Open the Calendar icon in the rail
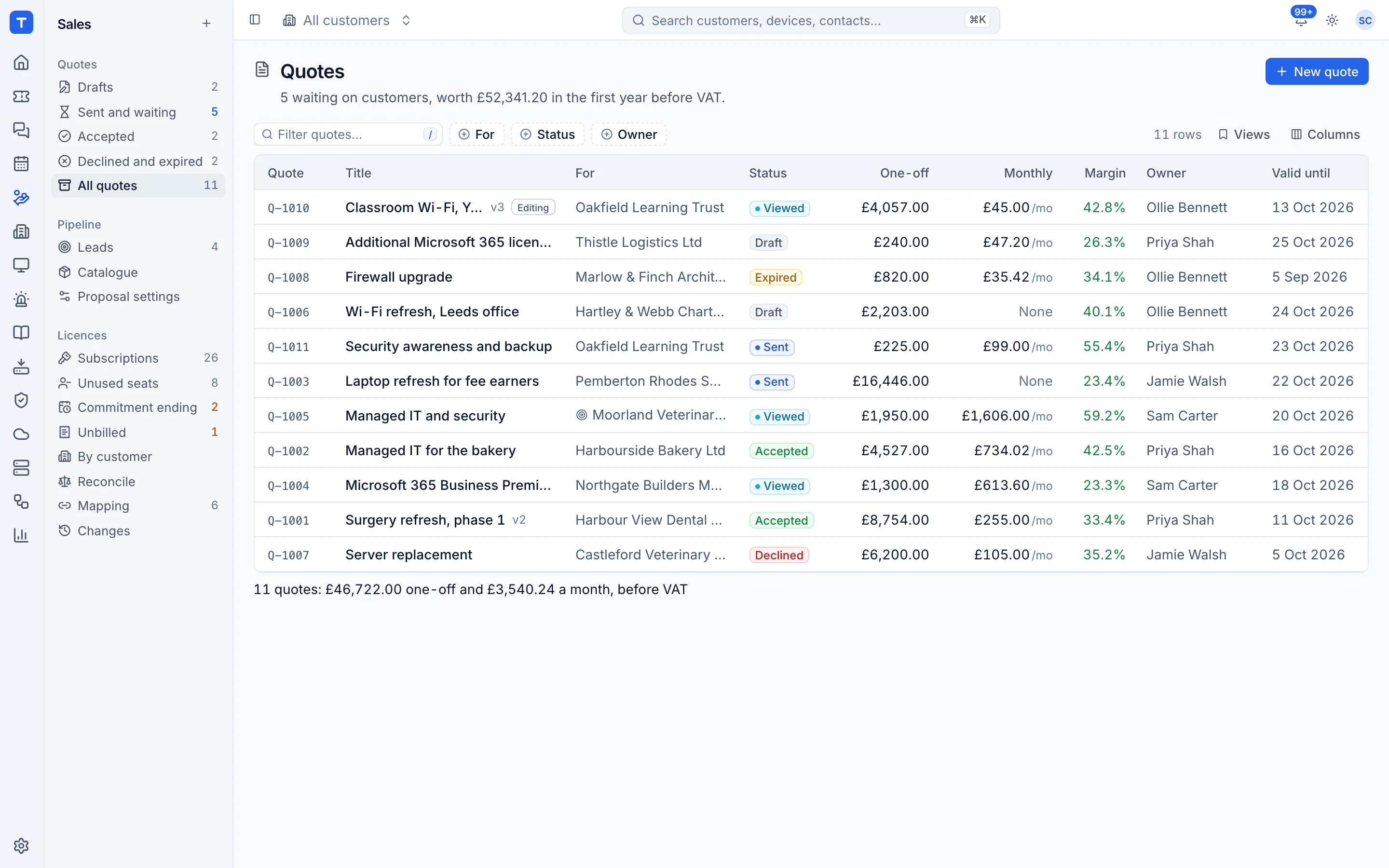Screen dimensions: 1389x868 point(21,163)
